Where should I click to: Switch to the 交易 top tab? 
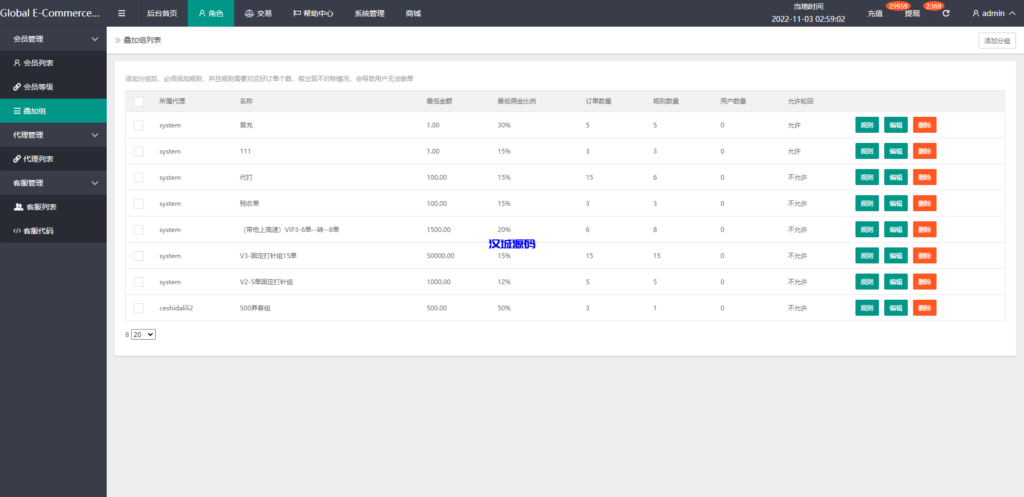[258, 14]
